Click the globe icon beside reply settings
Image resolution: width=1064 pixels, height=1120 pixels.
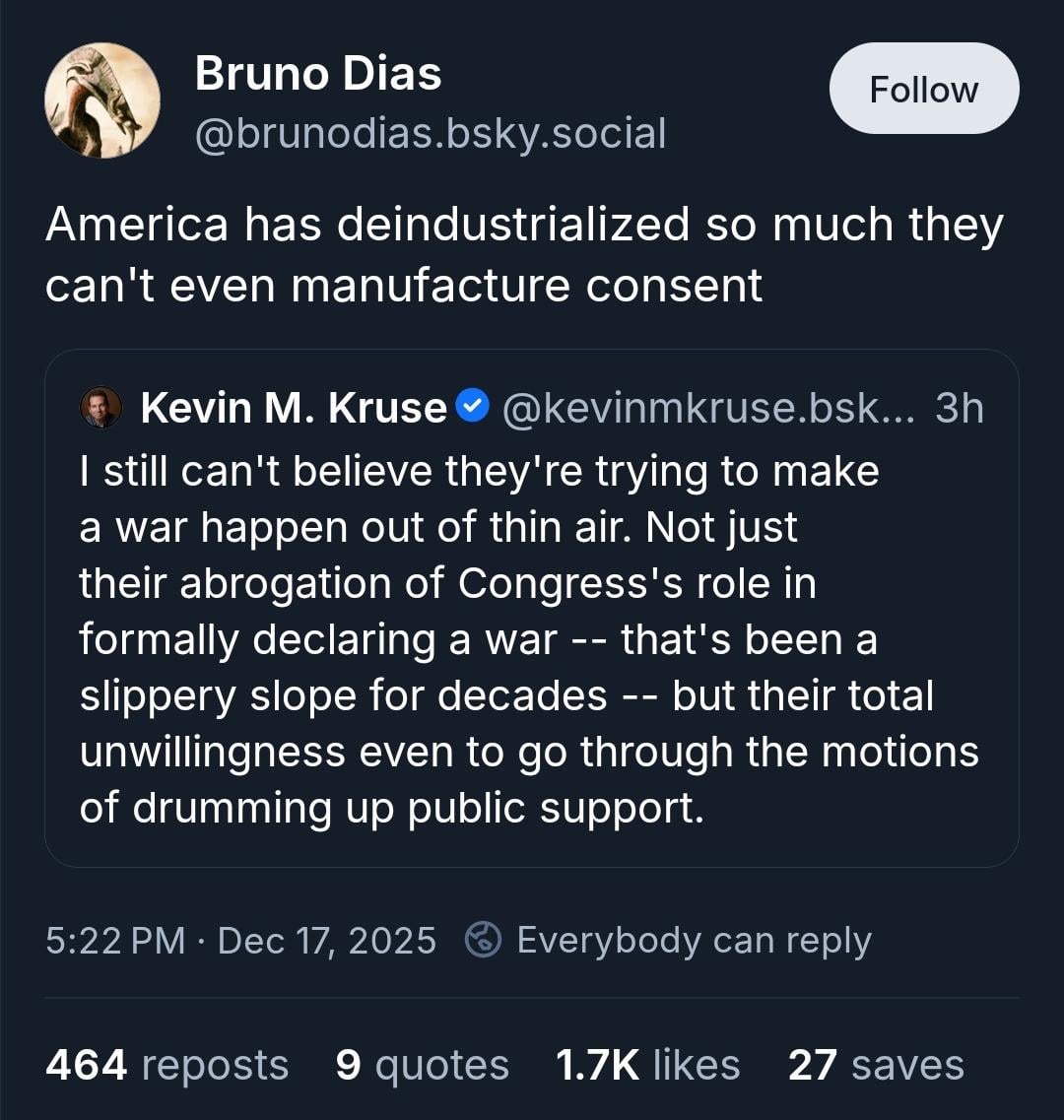click(484, 940)
